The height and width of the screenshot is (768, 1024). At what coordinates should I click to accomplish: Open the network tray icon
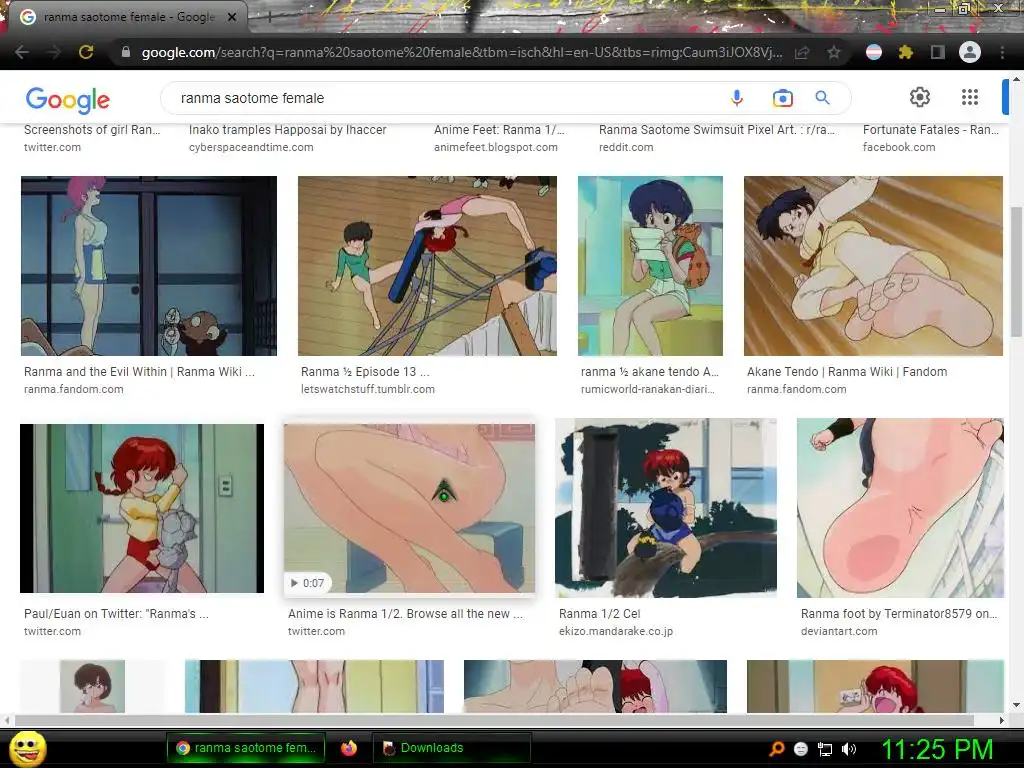(x=825, y=749)
